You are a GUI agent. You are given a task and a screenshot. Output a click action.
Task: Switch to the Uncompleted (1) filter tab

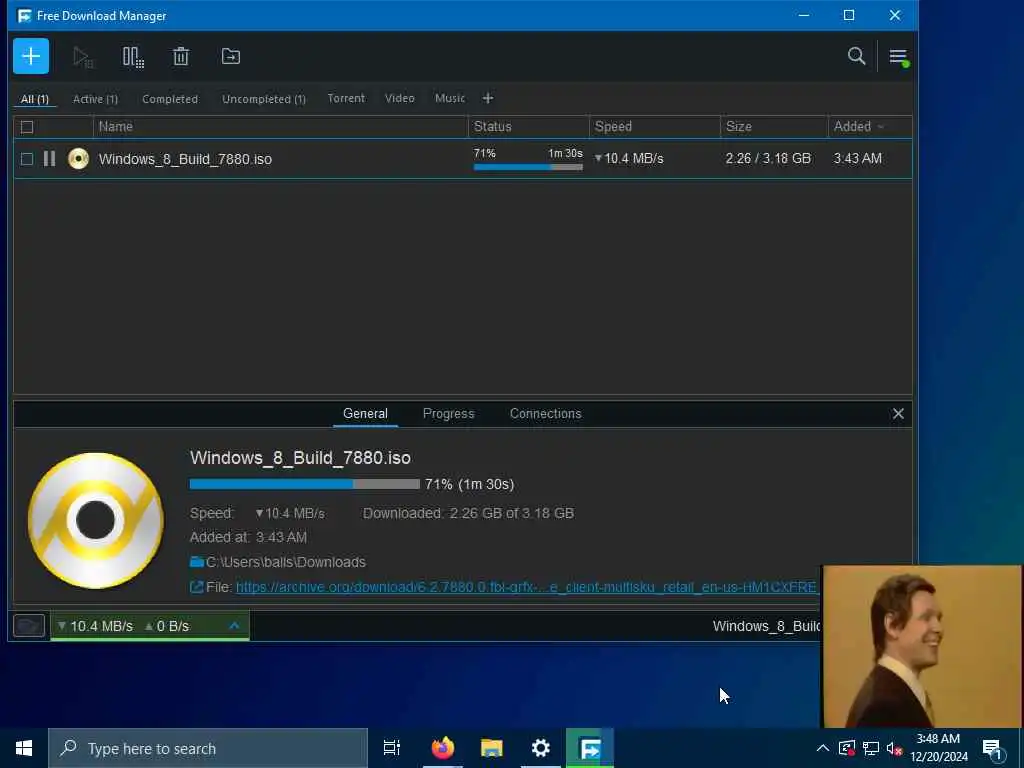[264, 99]
